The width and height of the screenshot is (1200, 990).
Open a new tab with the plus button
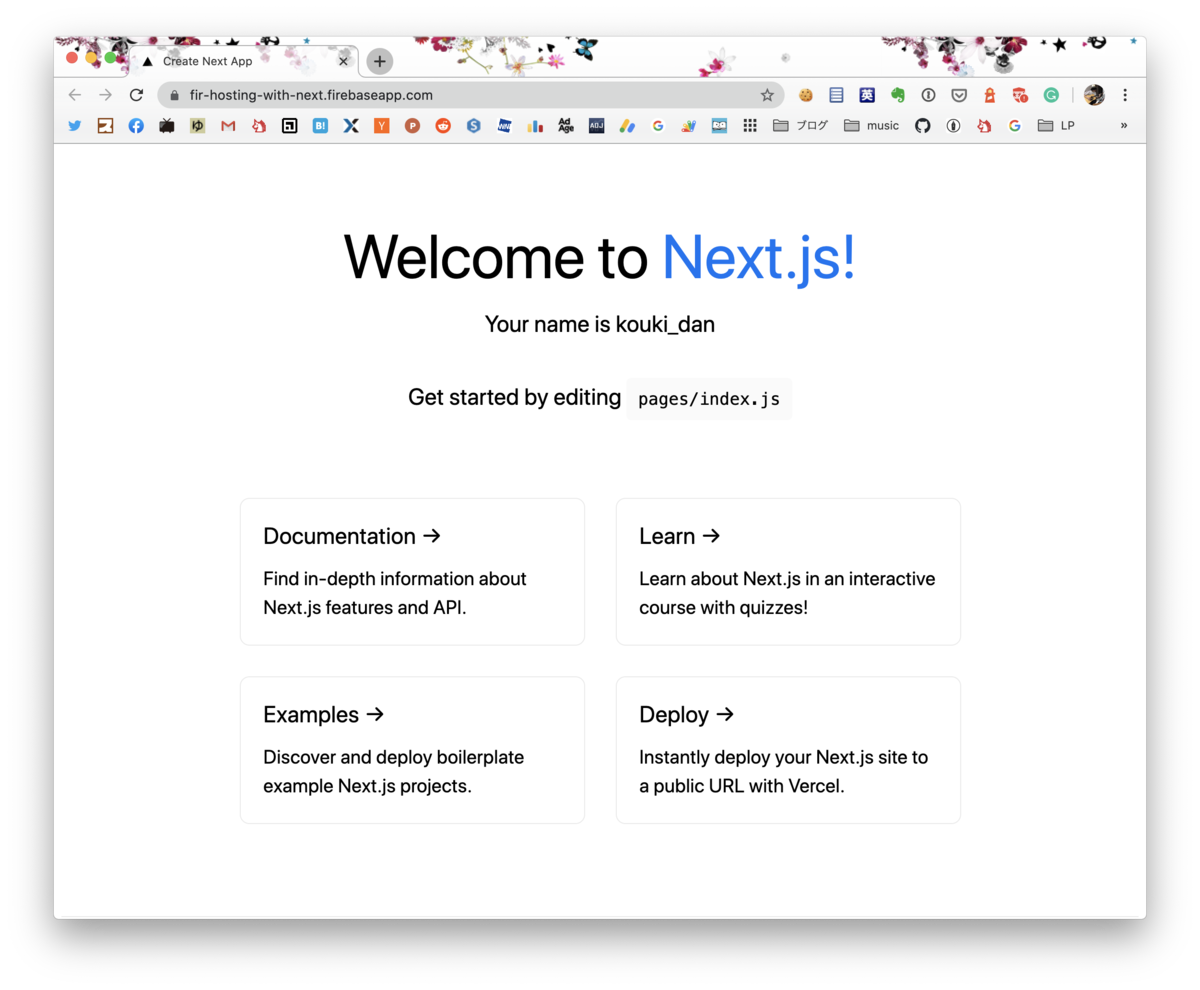[379, 61]
